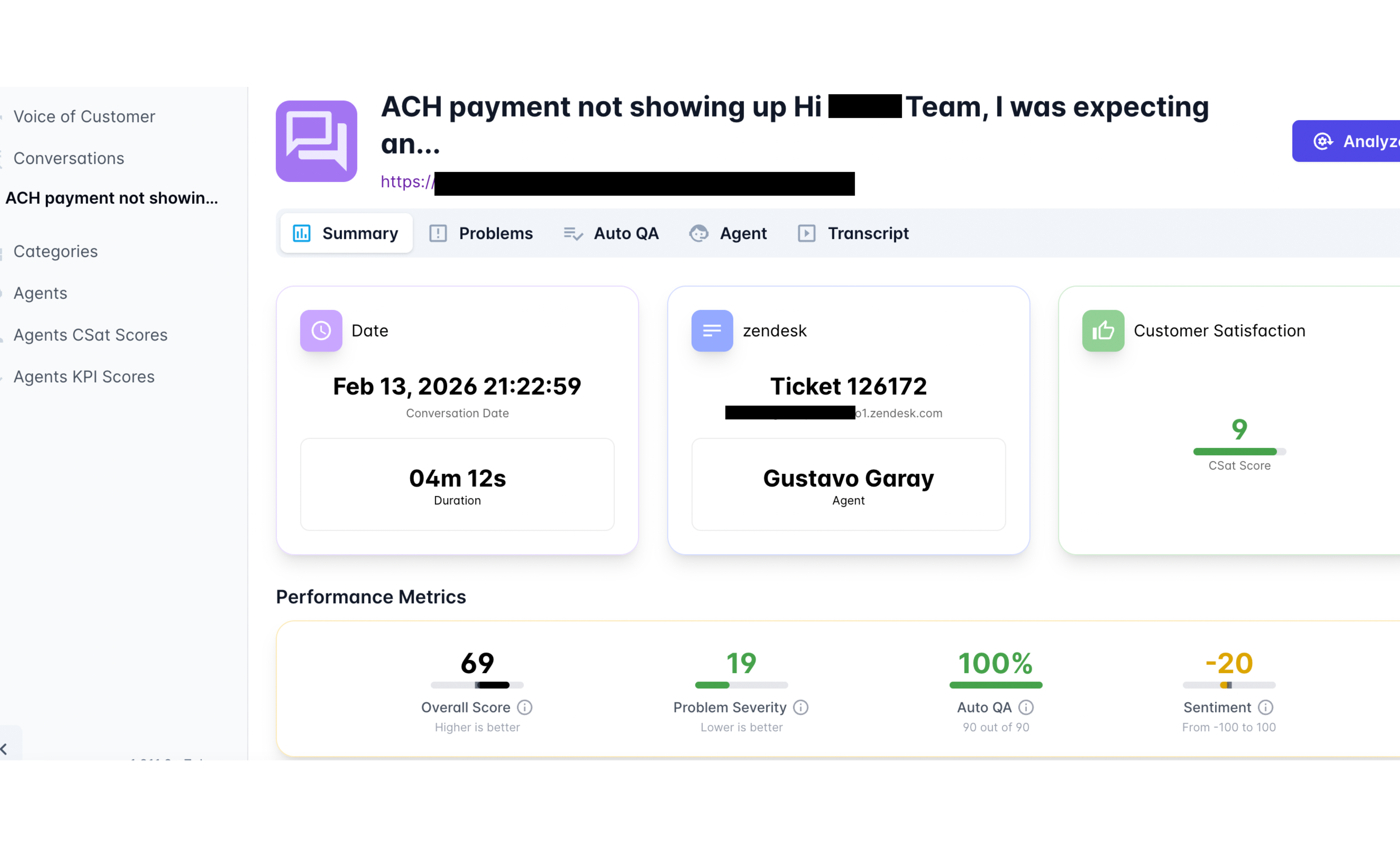Open the Auto QA tab
Viewport: 1400px width, 868px height.
click(611, 234)
